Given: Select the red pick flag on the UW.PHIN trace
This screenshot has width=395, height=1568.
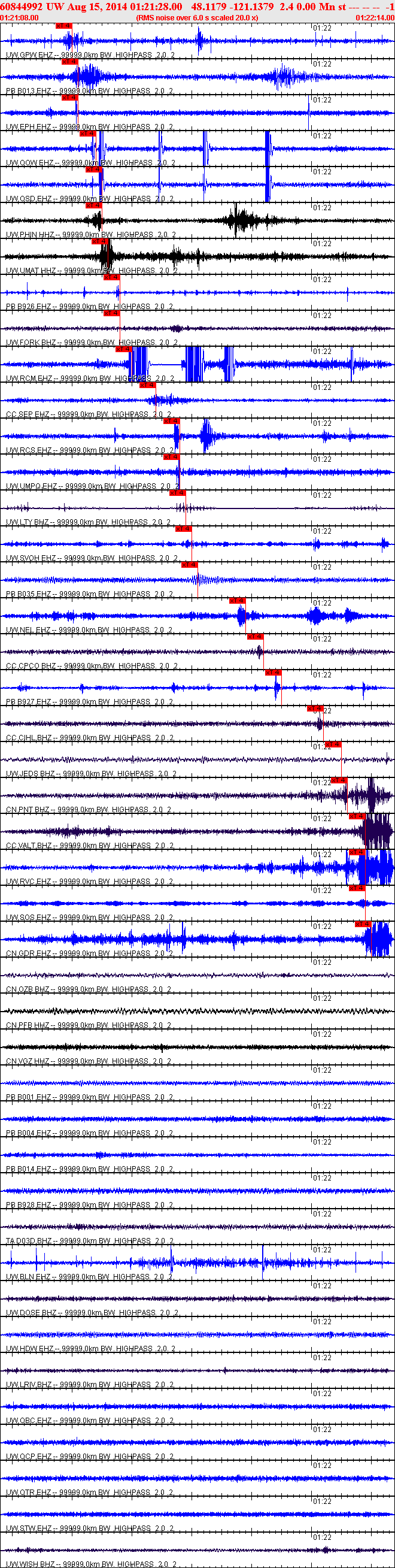Looking at the screenshot, I should (x=94, y=205).
